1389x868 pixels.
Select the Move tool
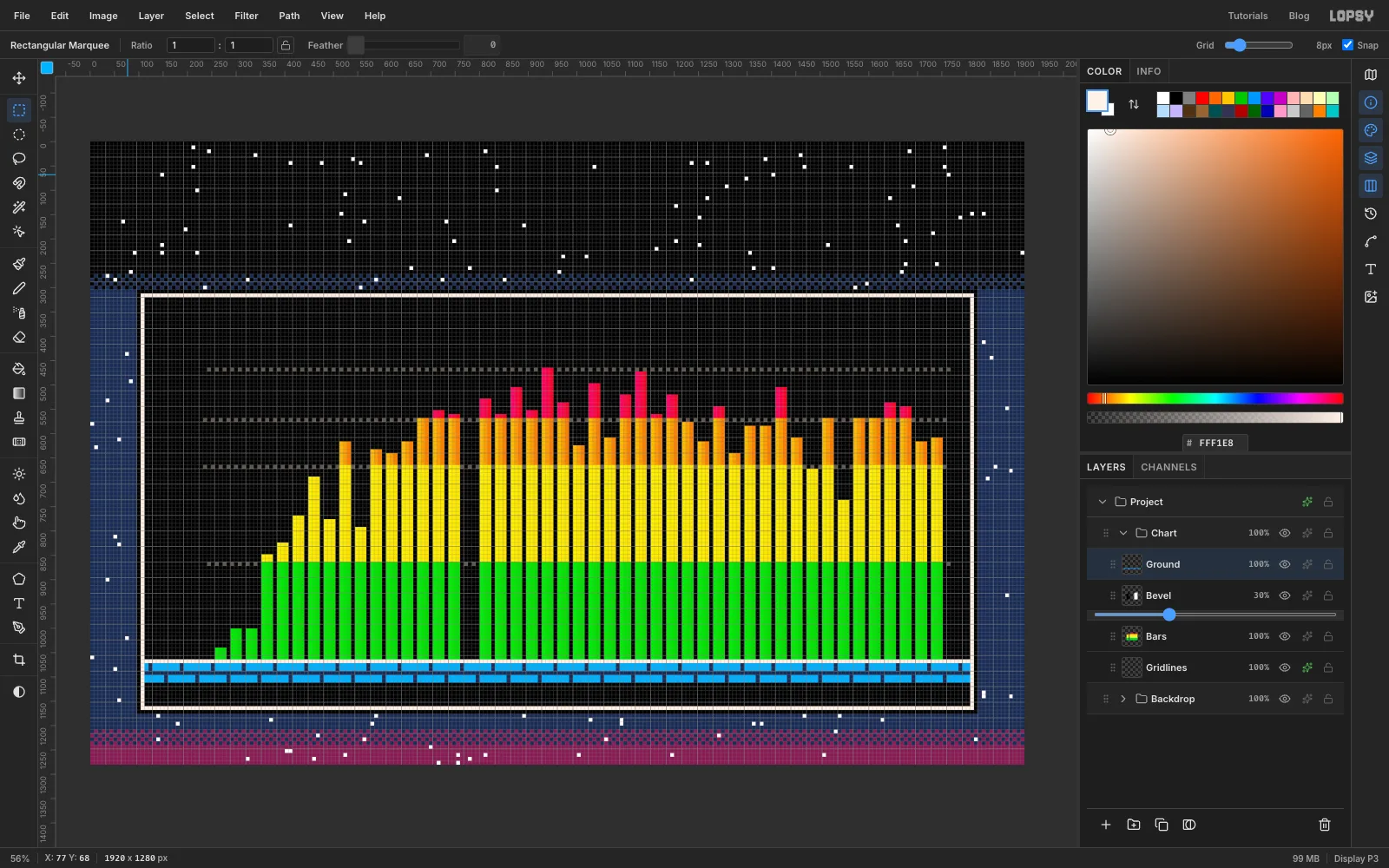(19, 78)
